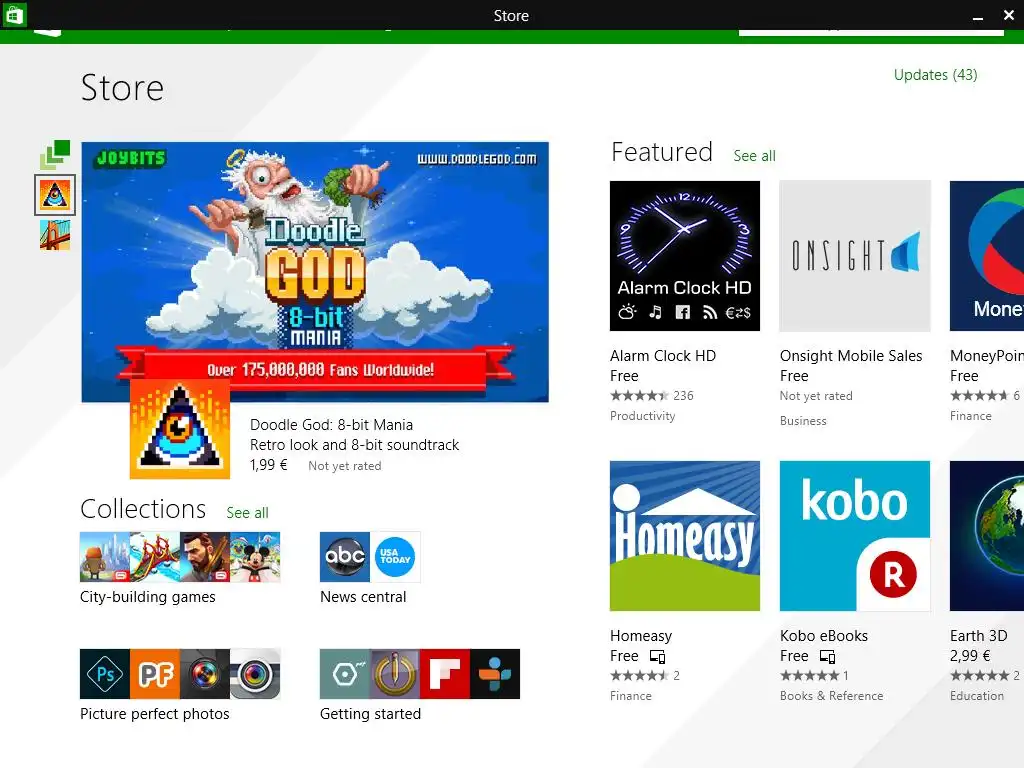This screenshot has width=1024, height=768.
Task: Open the Earth 3D app tile
Action: click(987, 536)
